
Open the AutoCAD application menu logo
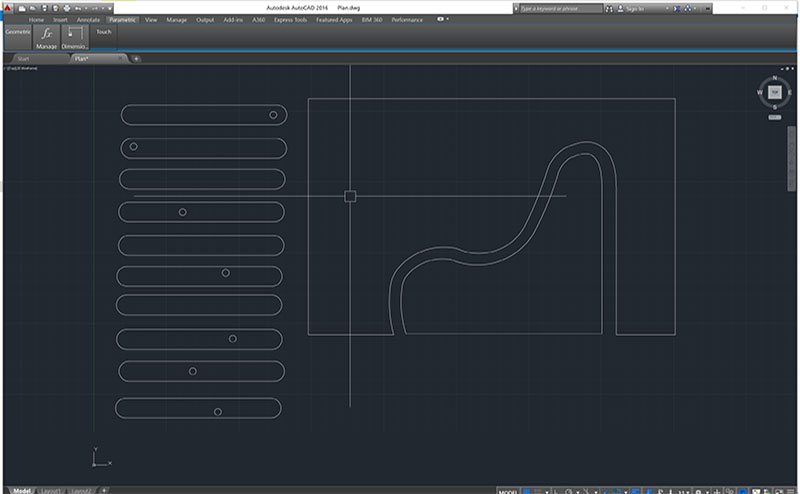tap(8, 8)
